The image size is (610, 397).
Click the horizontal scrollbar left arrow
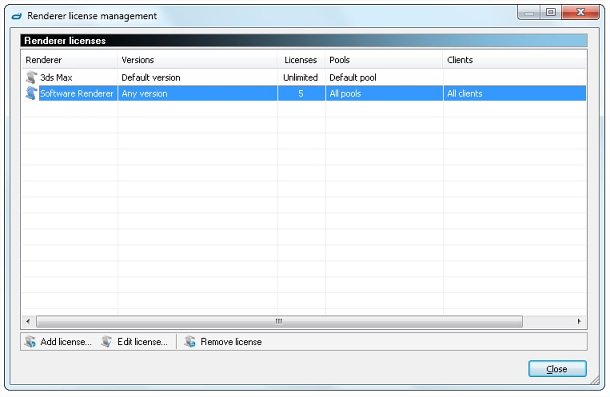click(x=28, y=321)
